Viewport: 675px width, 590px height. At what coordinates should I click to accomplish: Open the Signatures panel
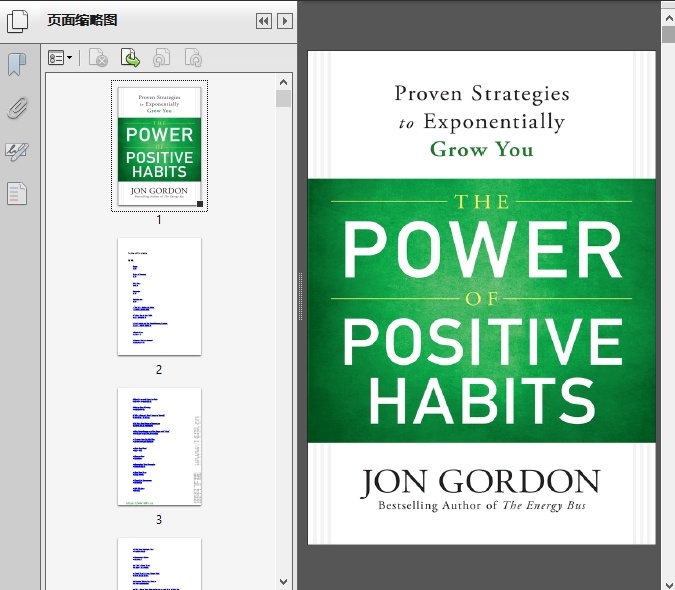(x=17, y=151)
